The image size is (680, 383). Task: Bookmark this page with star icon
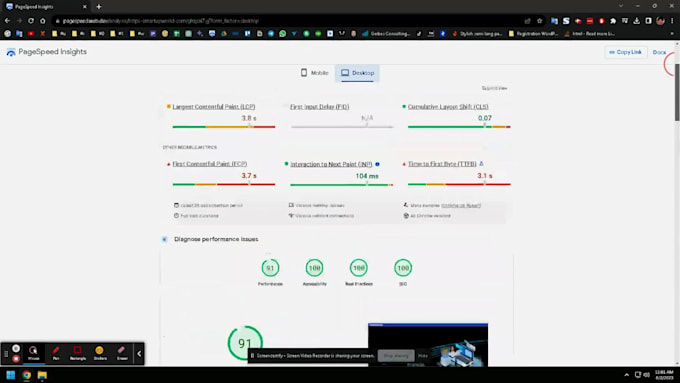[x=539, y=21]
